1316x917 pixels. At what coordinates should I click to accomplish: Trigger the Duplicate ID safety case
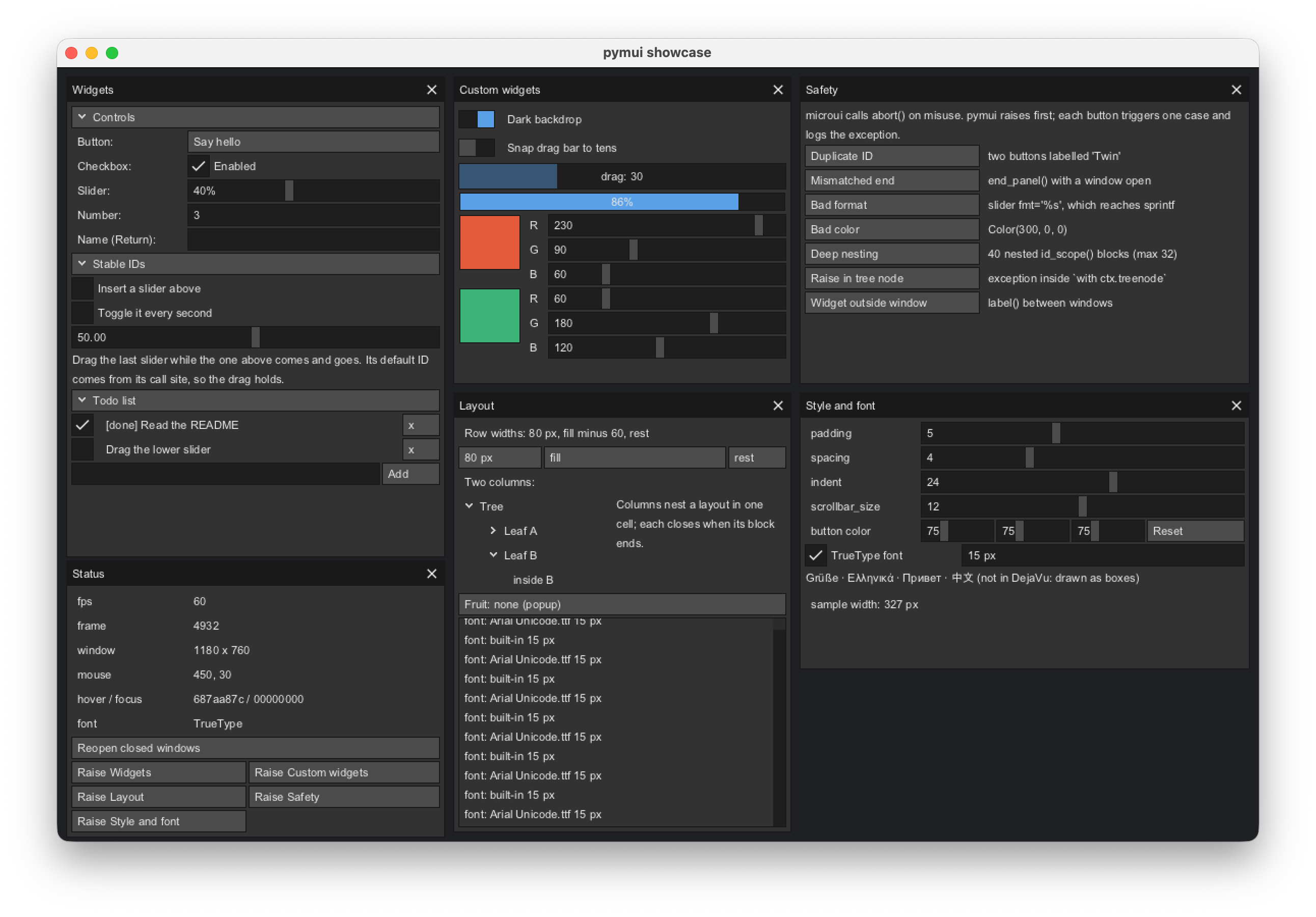tap(892, 156)
